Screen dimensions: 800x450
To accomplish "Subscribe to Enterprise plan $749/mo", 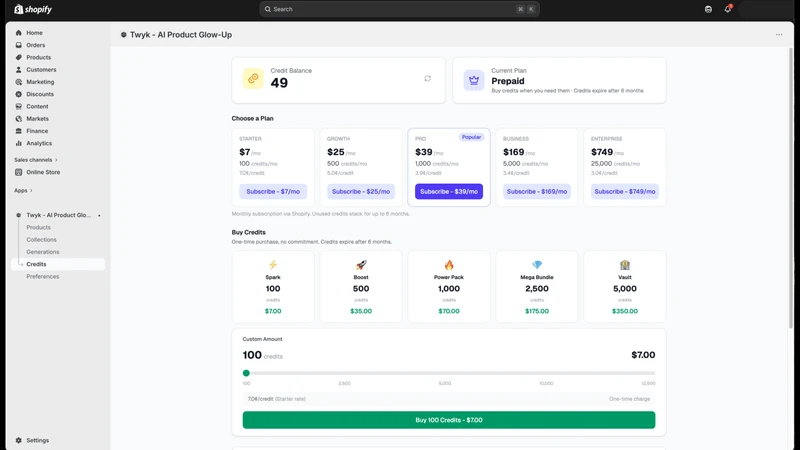I will [625, 191].
